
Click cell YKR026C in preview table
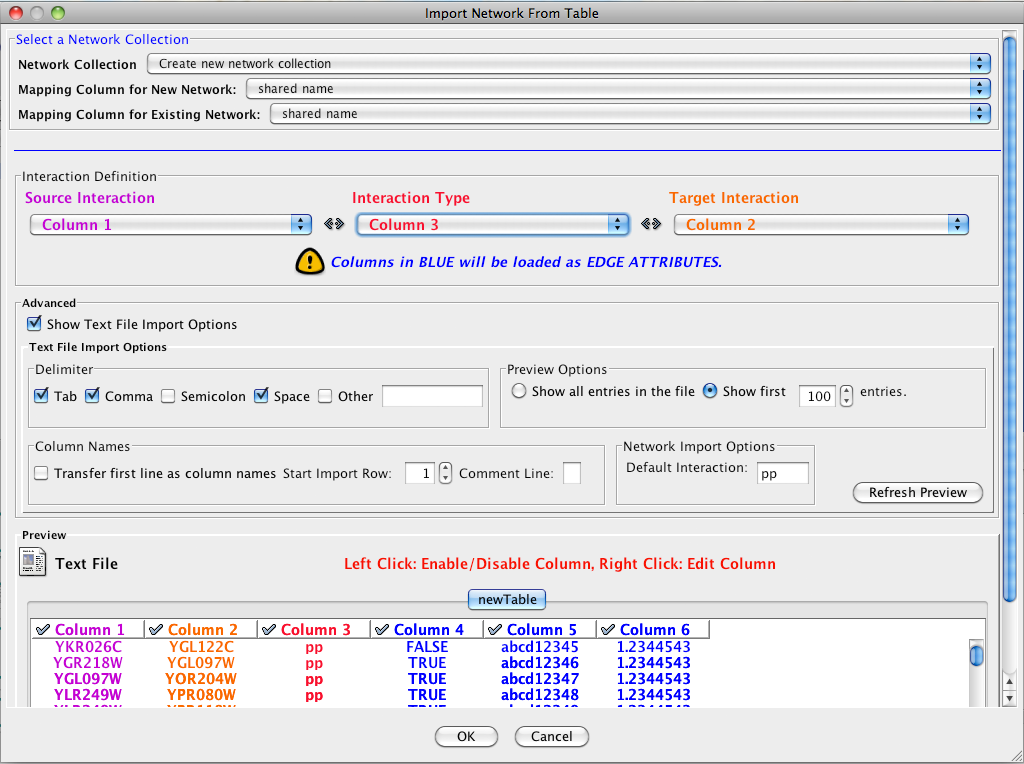(88, 647)
